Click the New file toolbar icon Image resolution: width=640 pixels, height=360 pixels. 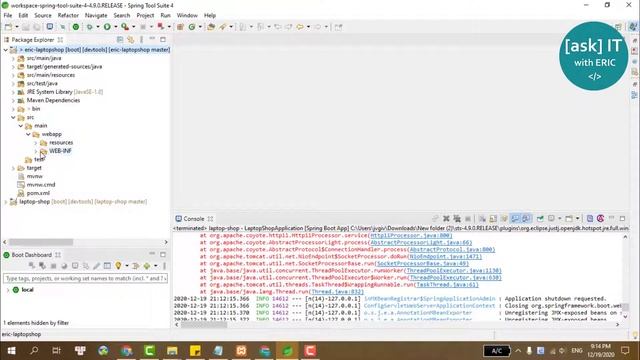[8, 27]
